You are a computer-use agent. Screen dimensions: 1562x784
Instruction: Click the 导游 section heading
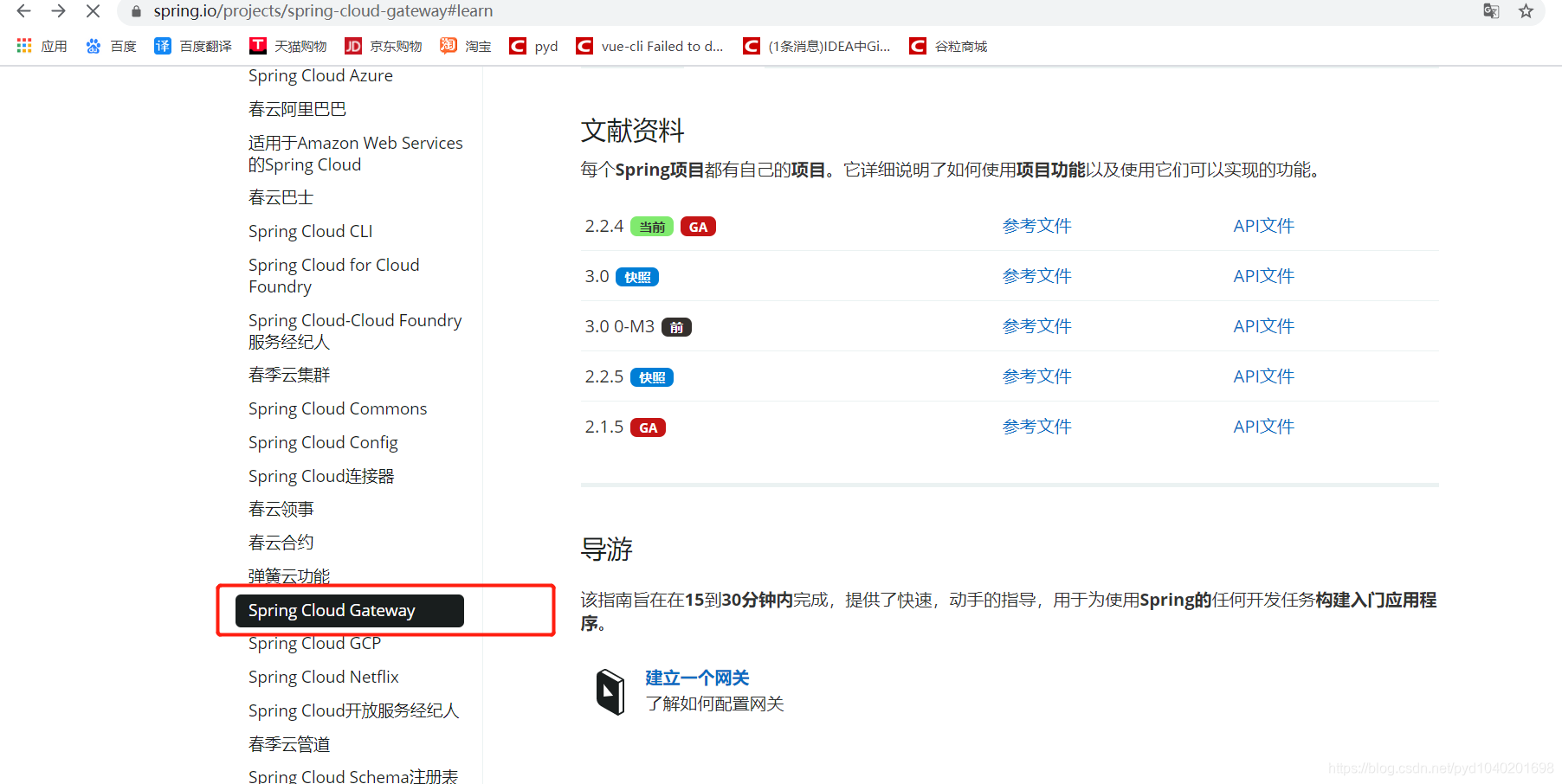pyautogui.click(x=607, y=549)
